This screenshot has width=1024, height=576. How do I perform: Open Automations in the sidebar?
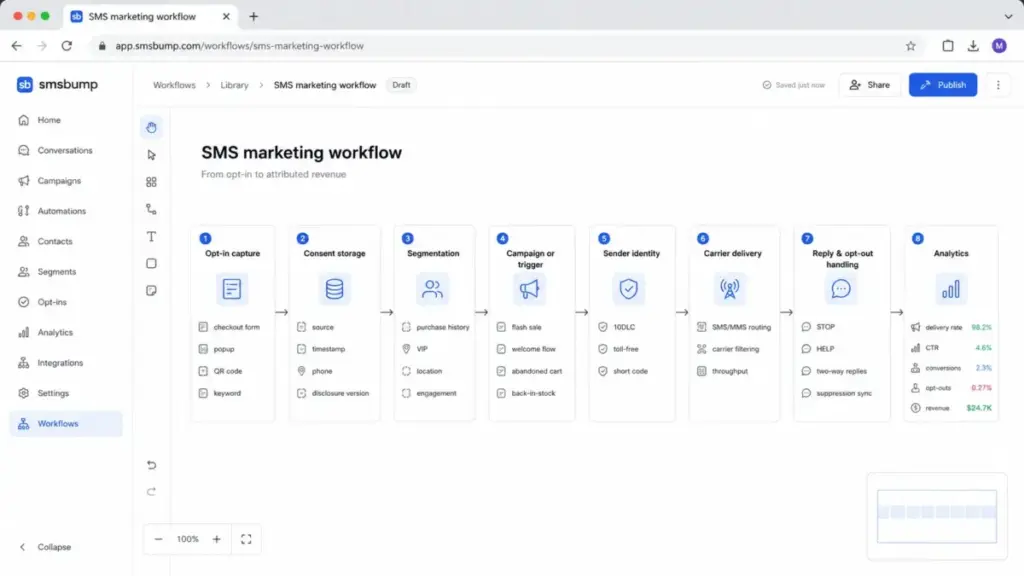coord(65,211)
